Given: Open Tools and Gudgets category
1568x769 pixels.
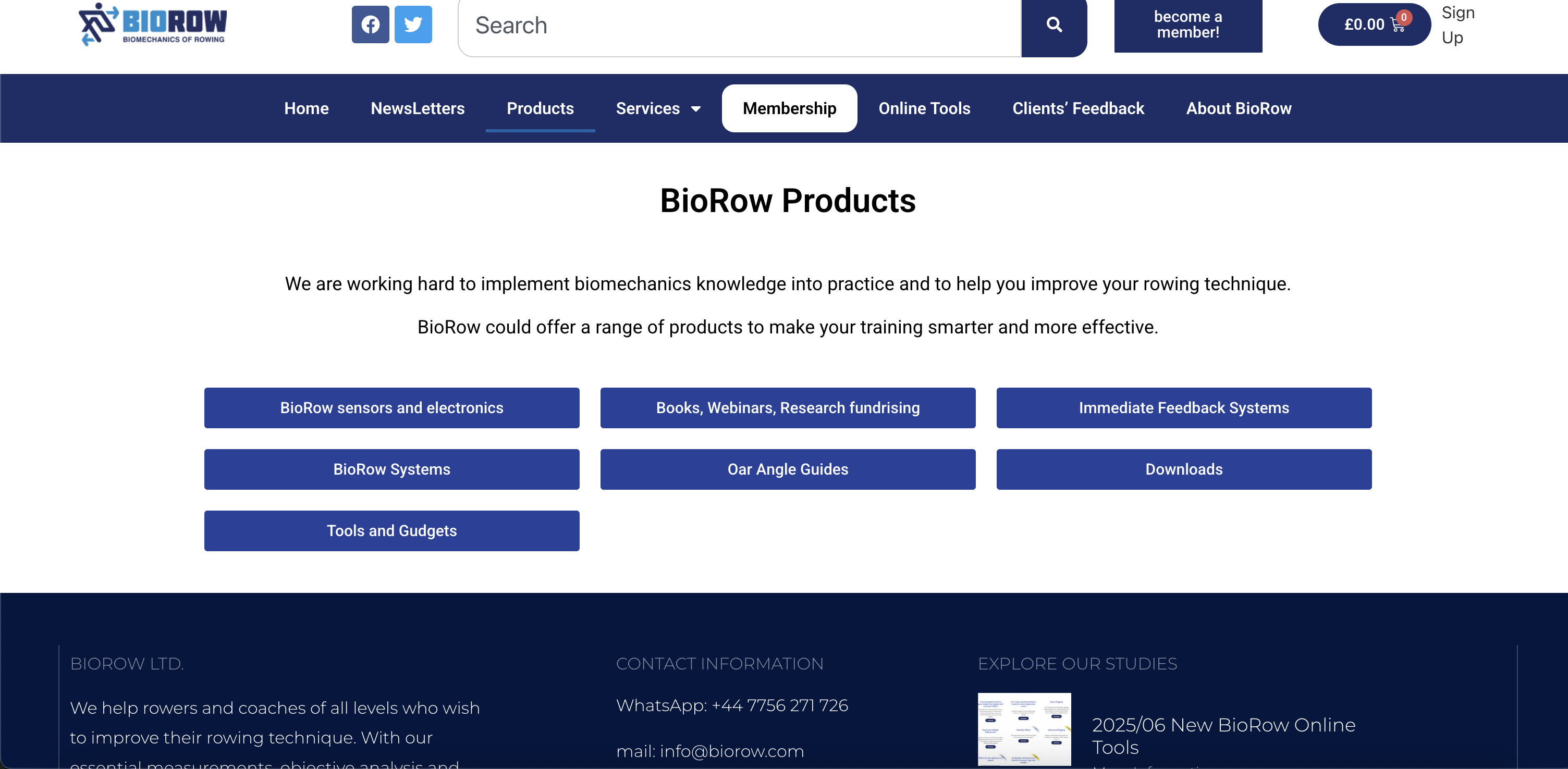Looking at the screenshot, I should point(391,530).
